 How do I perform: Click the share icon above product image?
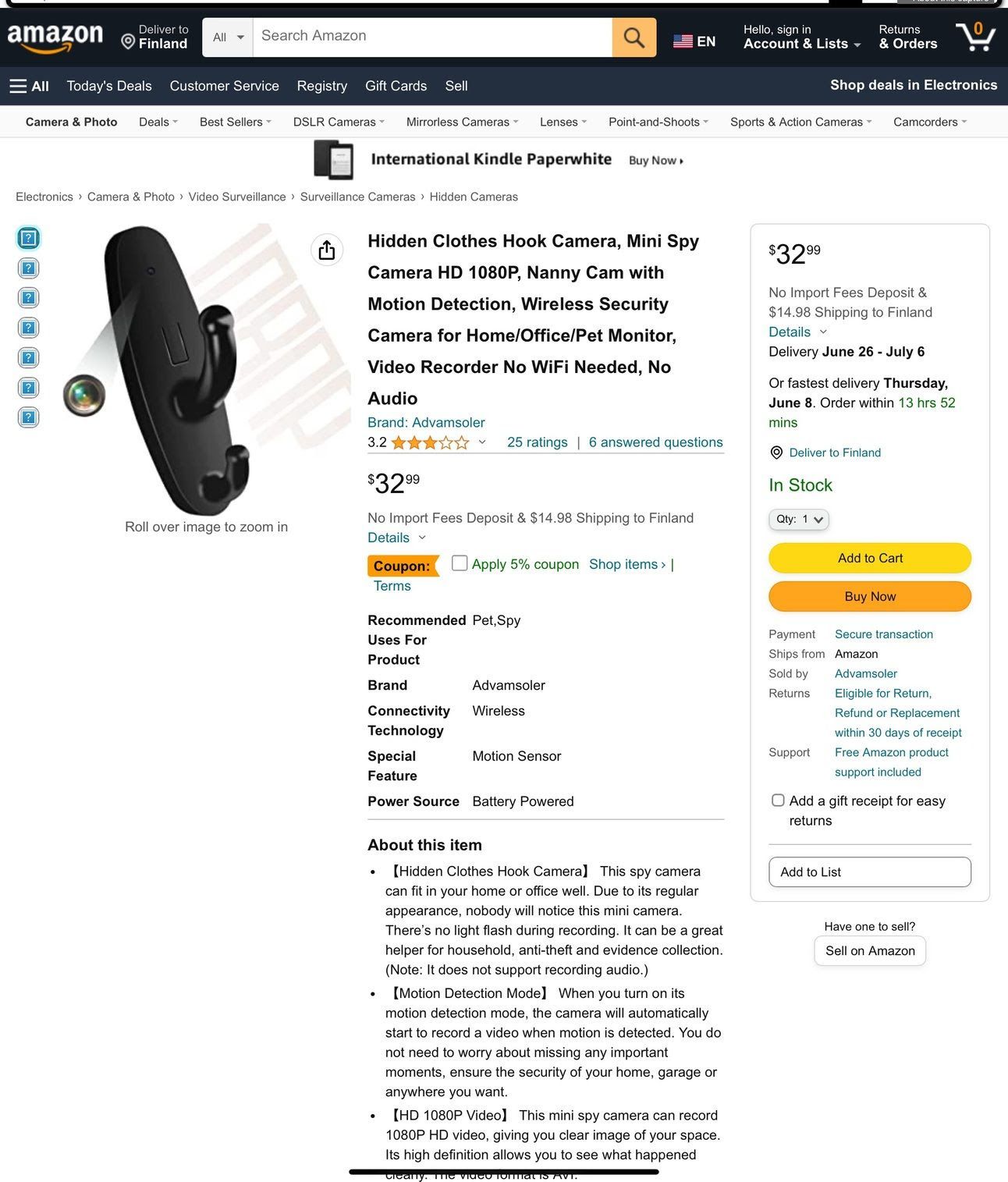[327, 250]
